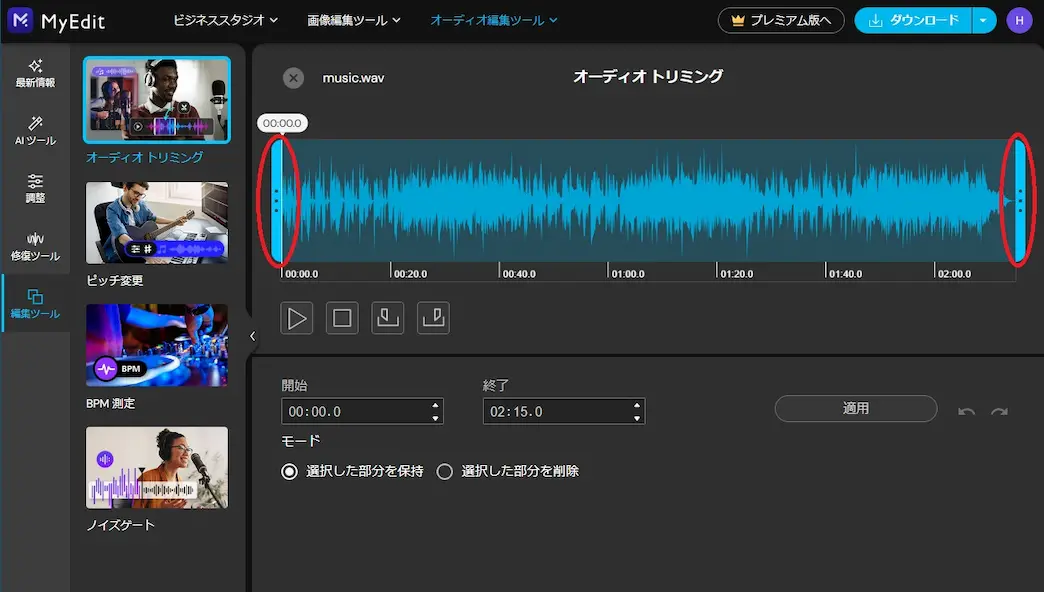1044x592 pixels.
Task: Click the set start marker icon
Action: (387, 318)
